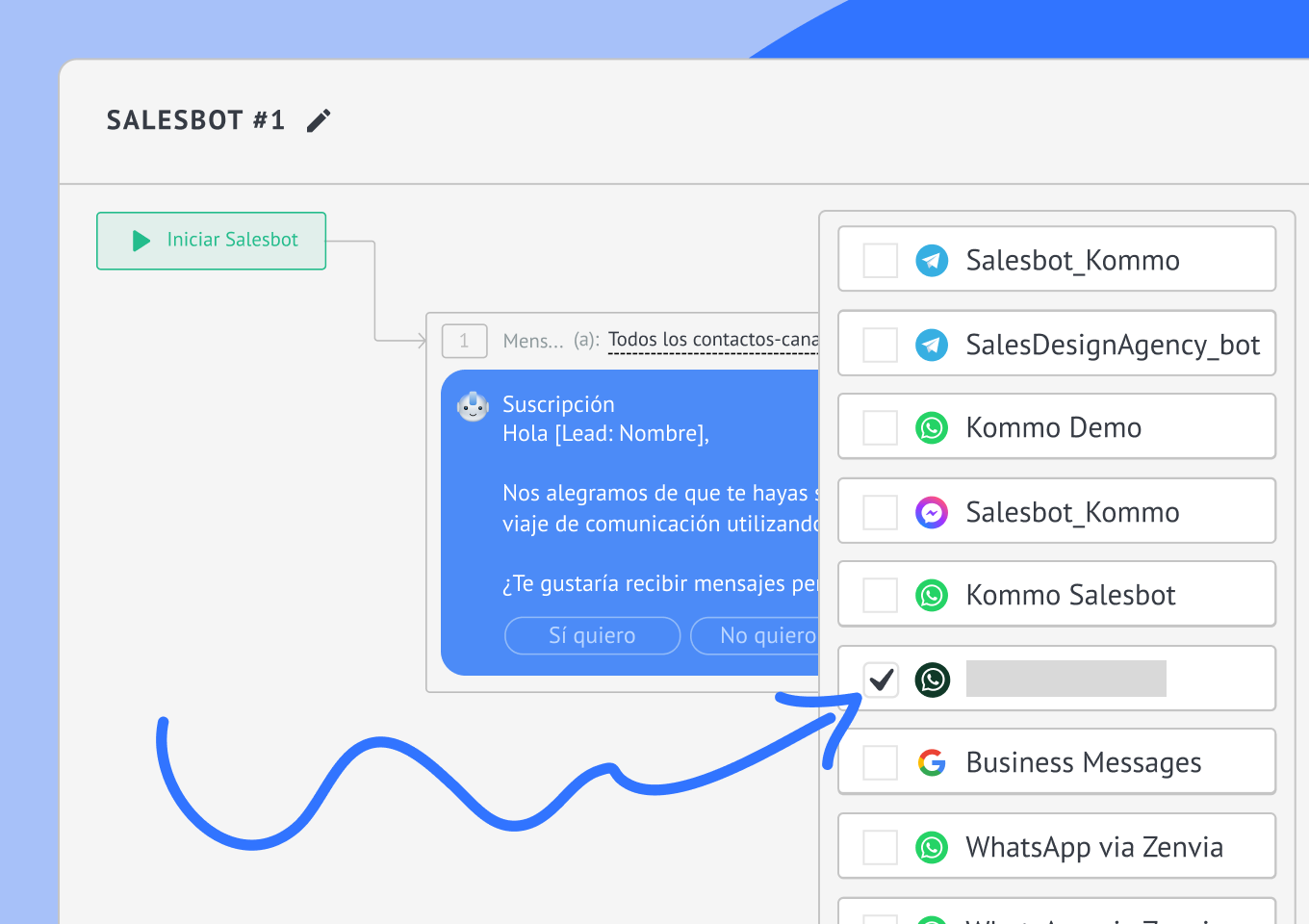Click the pencil edit icon beside SALESBOT #1
Image resolution: width=1309 pixels, height=924 pixels.
(319, 120)
